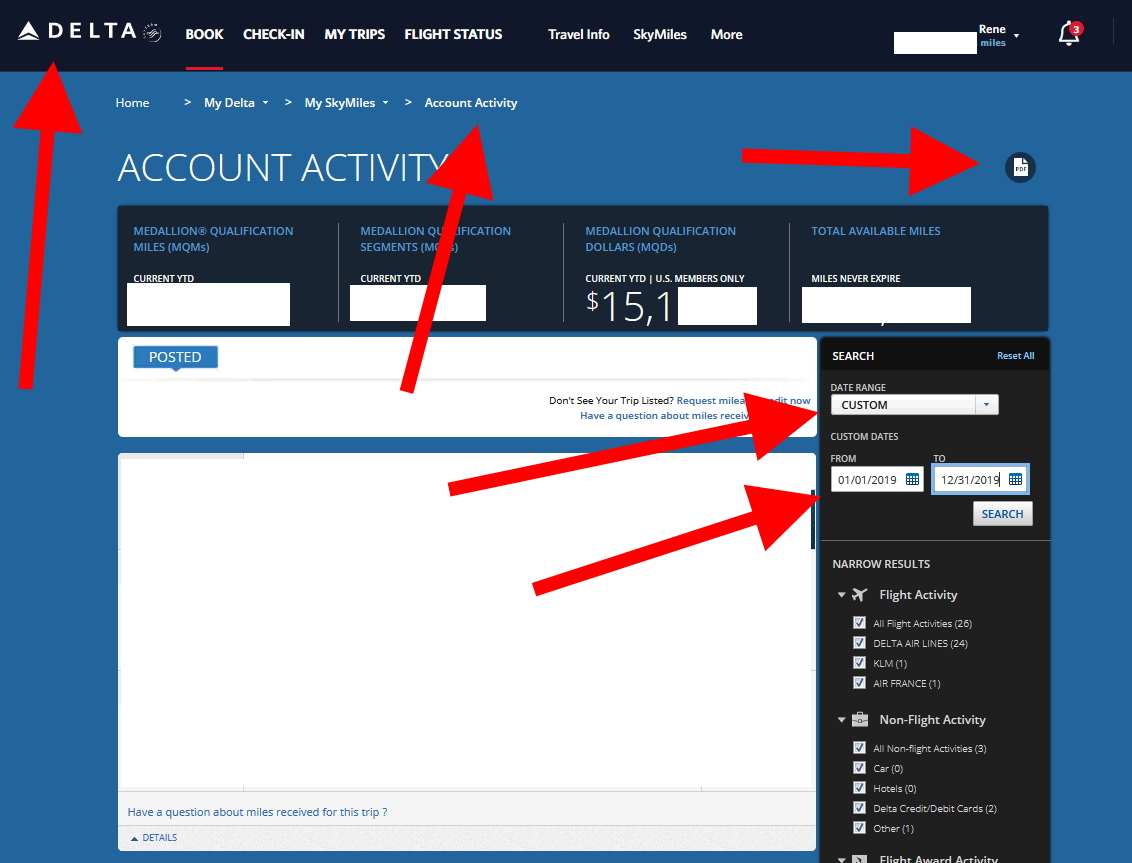Screen dimensions: 1132x863
Task: Uncheck Delta Credit/Debit Cards (2)
Action: [859, 808]
